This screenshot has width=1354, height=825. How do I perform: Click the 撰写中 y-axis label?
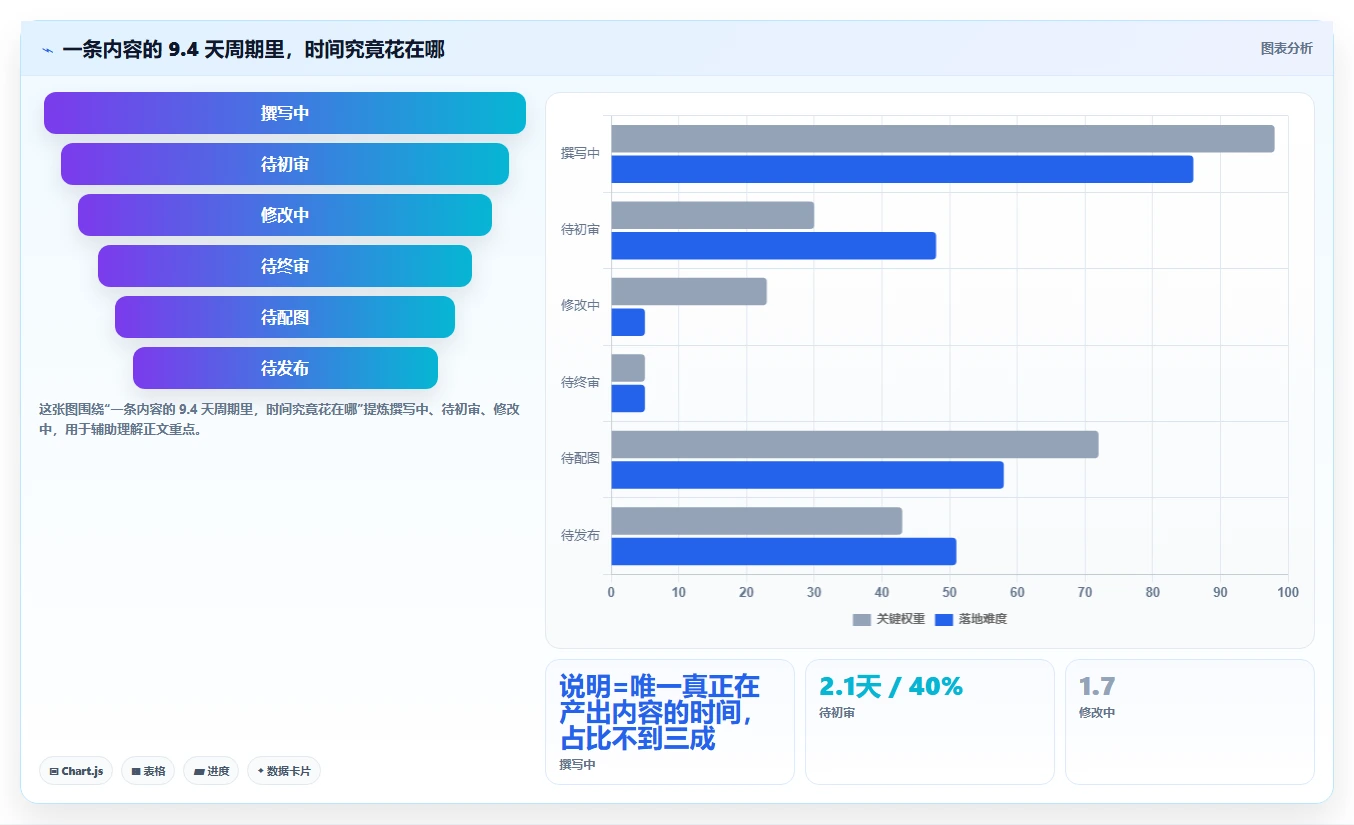click(580, 153)
